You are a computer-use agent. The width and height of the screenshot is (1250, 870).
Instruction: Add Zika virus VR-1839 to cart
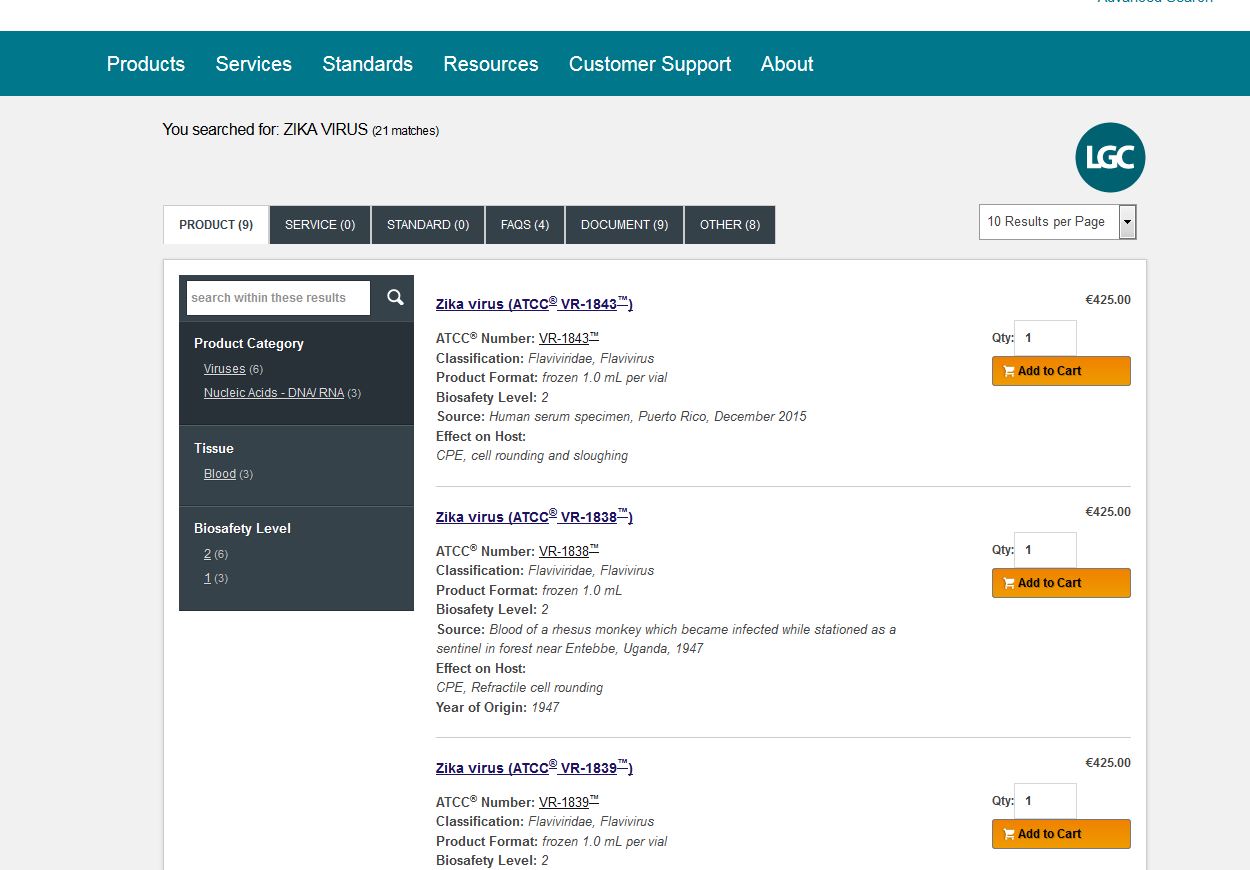[1061, 834]
